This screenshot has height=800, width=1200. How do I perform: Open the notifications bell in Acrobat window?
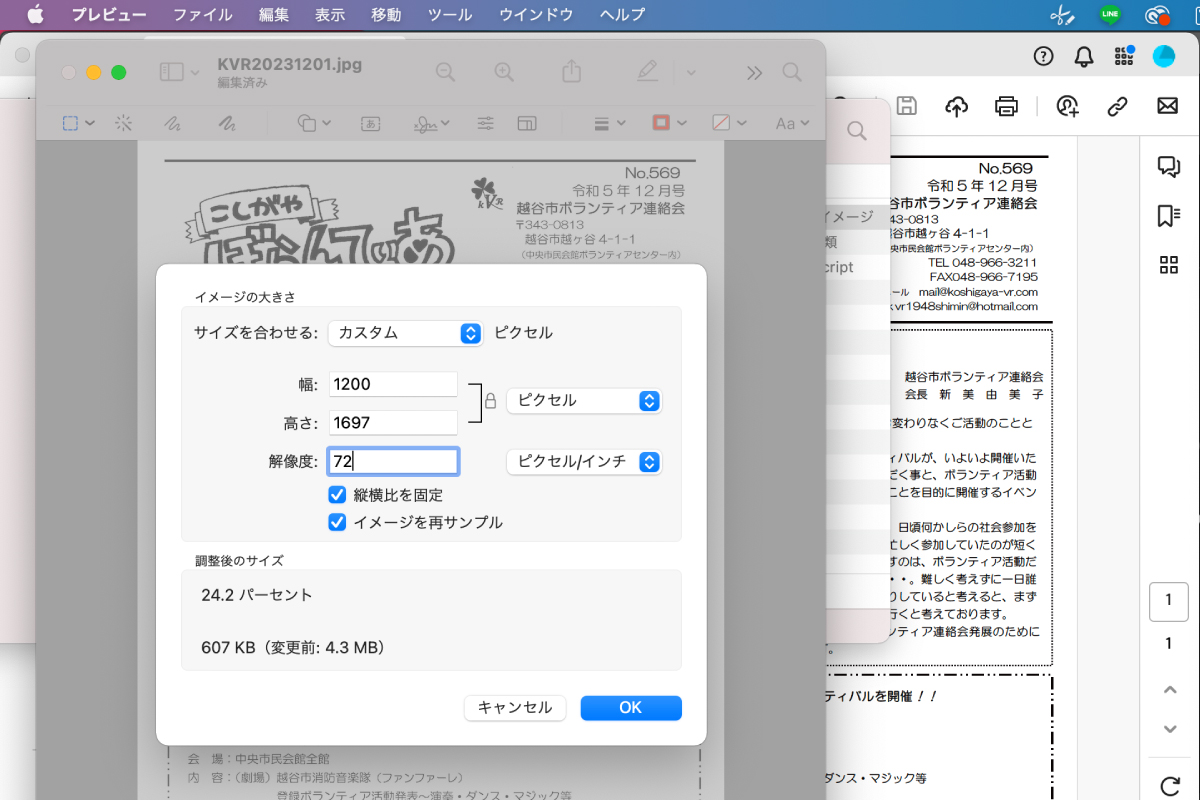point(1084,56)
